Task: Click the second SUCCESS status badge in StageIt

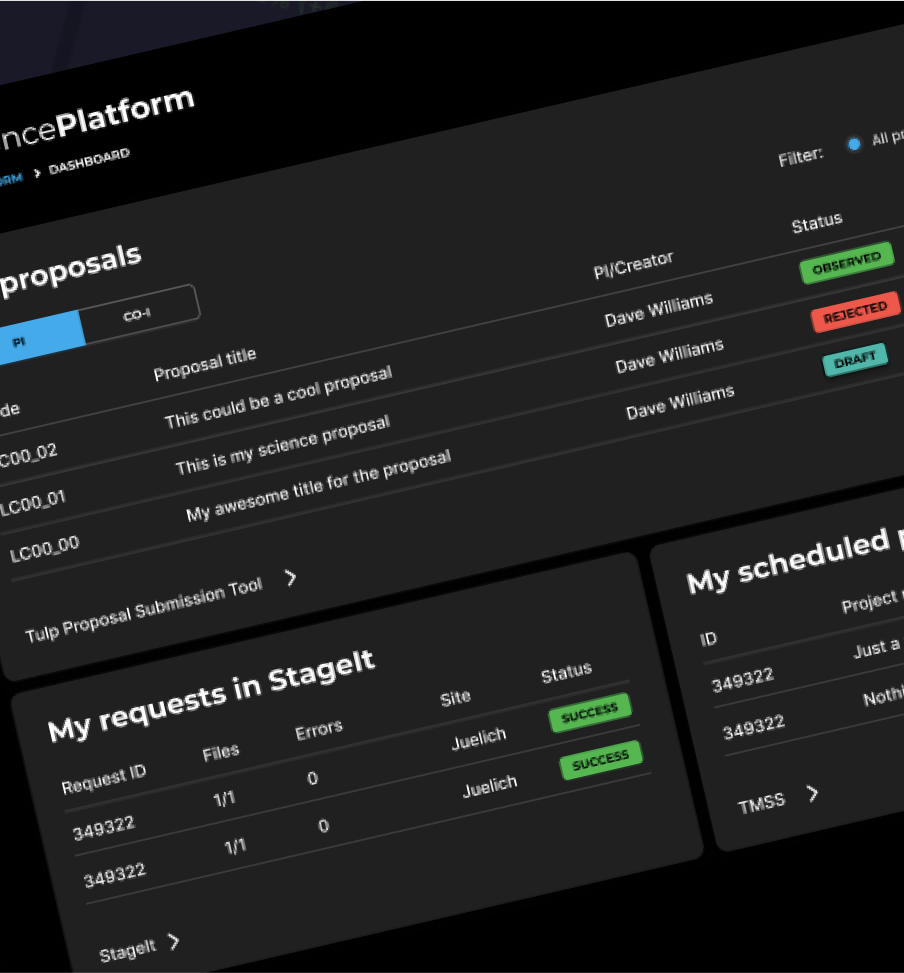Action: 599,762
